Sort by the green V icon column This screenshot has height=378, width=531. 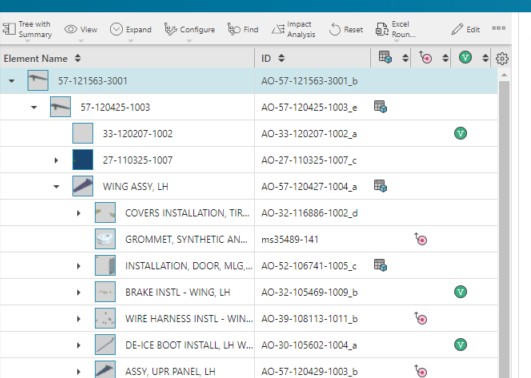click(x=485, y=58)
